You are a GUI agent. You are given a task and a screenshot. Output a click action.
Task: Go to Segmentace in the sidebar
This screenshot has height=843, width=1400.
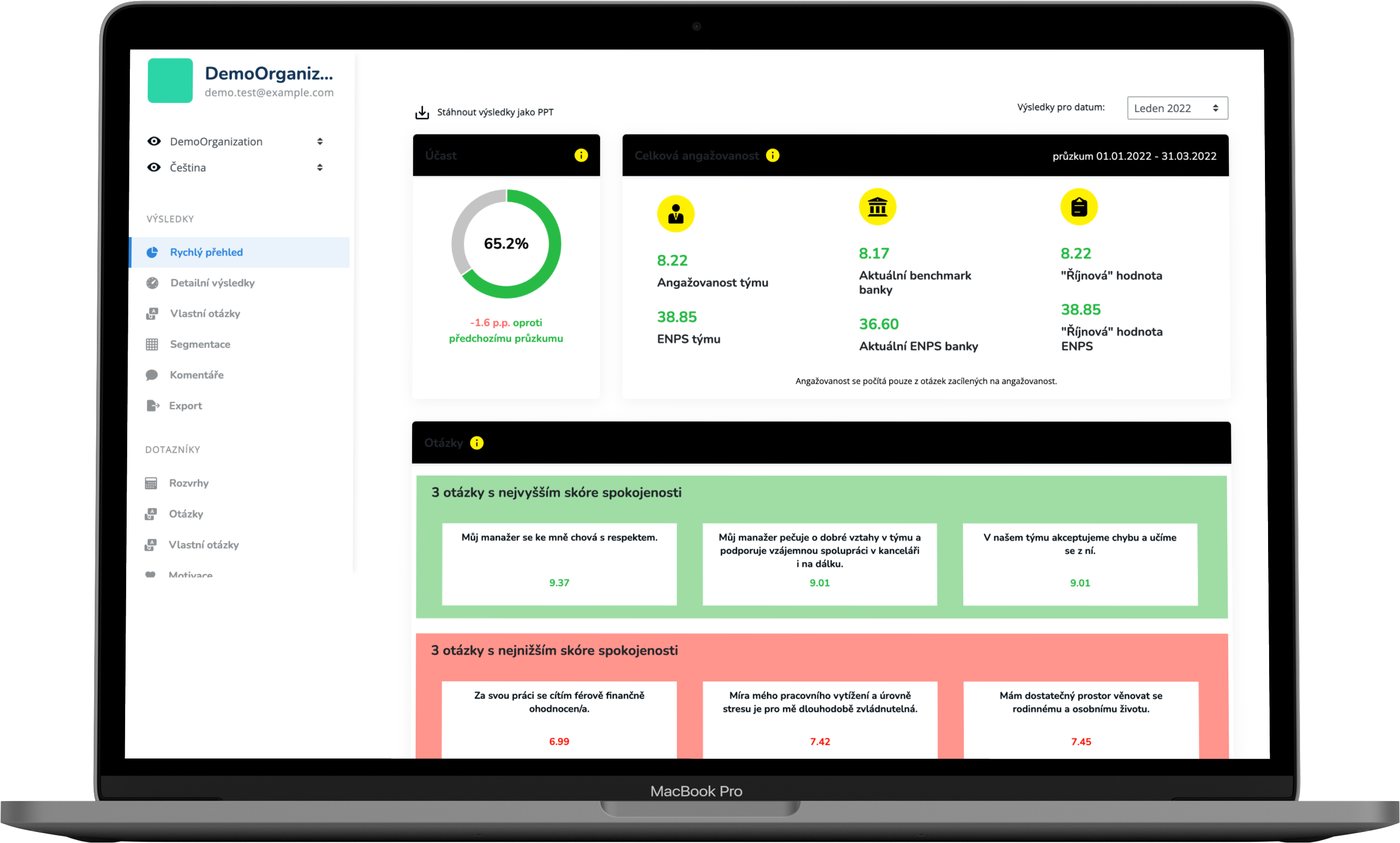[x=200, y=344]
